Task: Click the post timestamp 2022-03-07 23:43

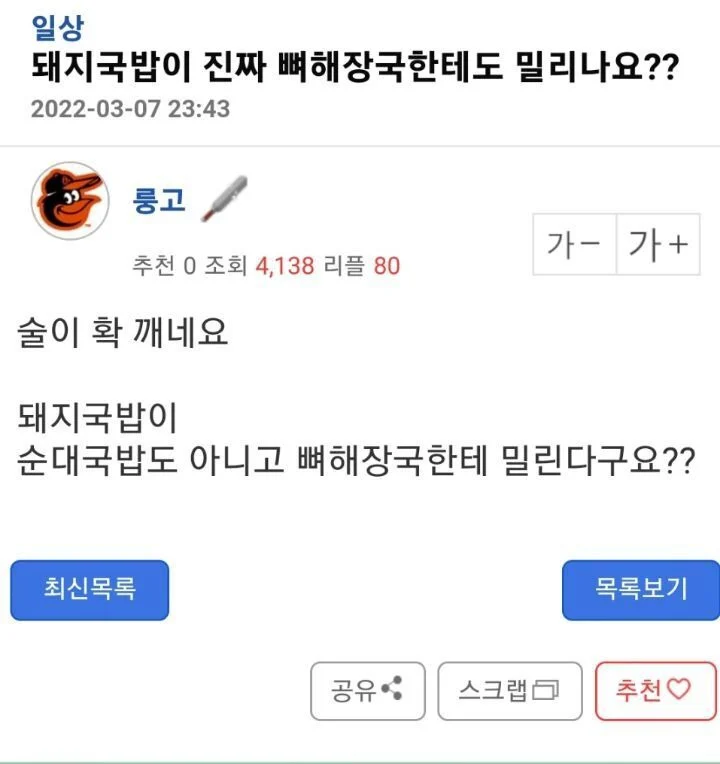Action: [x=130, y=108]
